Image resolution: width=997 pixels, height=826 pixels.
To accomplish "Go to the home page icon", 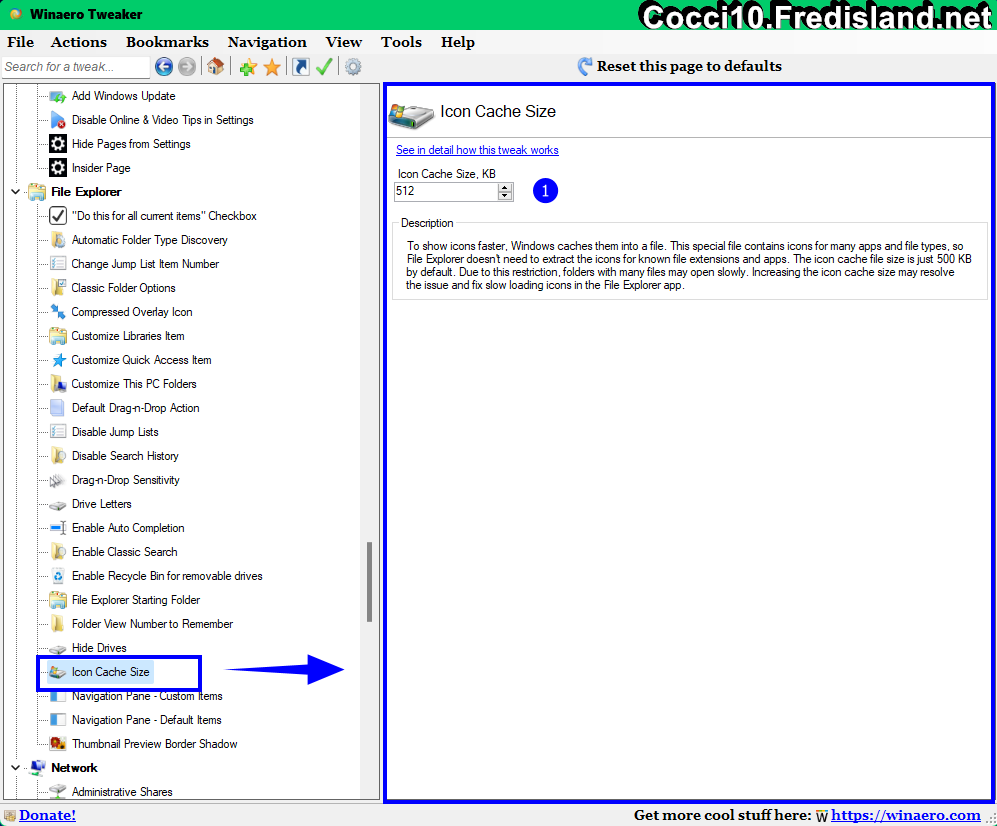I will [x=216, y=66].
